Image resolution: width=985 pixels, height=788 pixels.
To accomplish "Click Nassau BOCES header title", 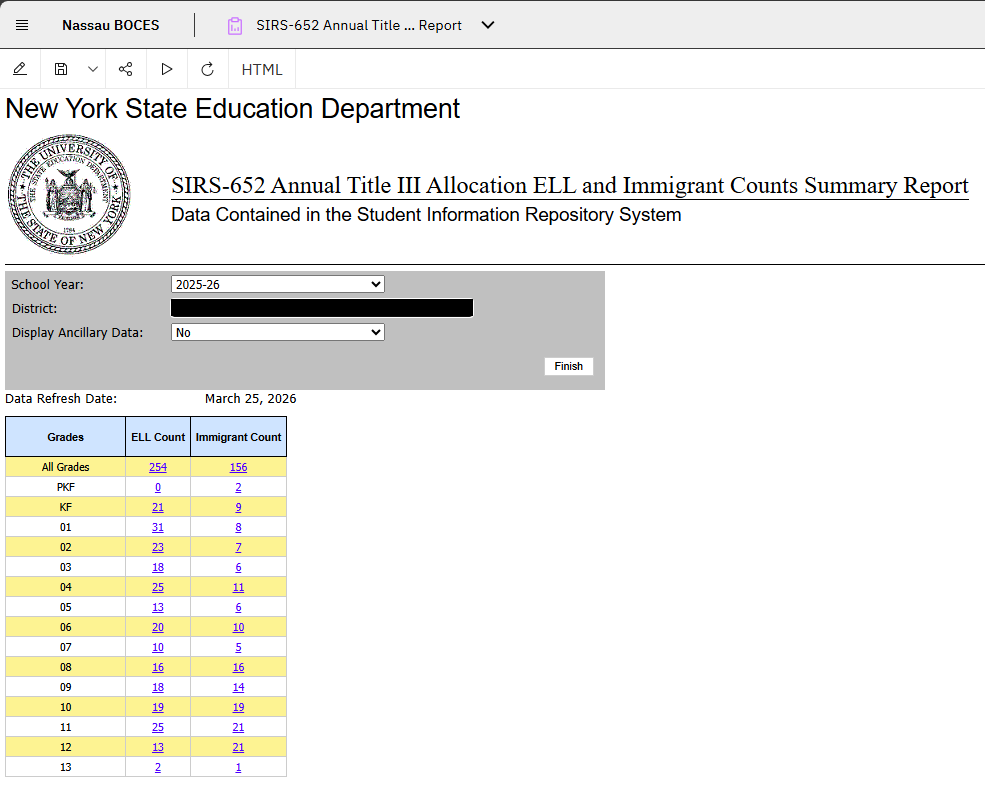I will [111, 25].
